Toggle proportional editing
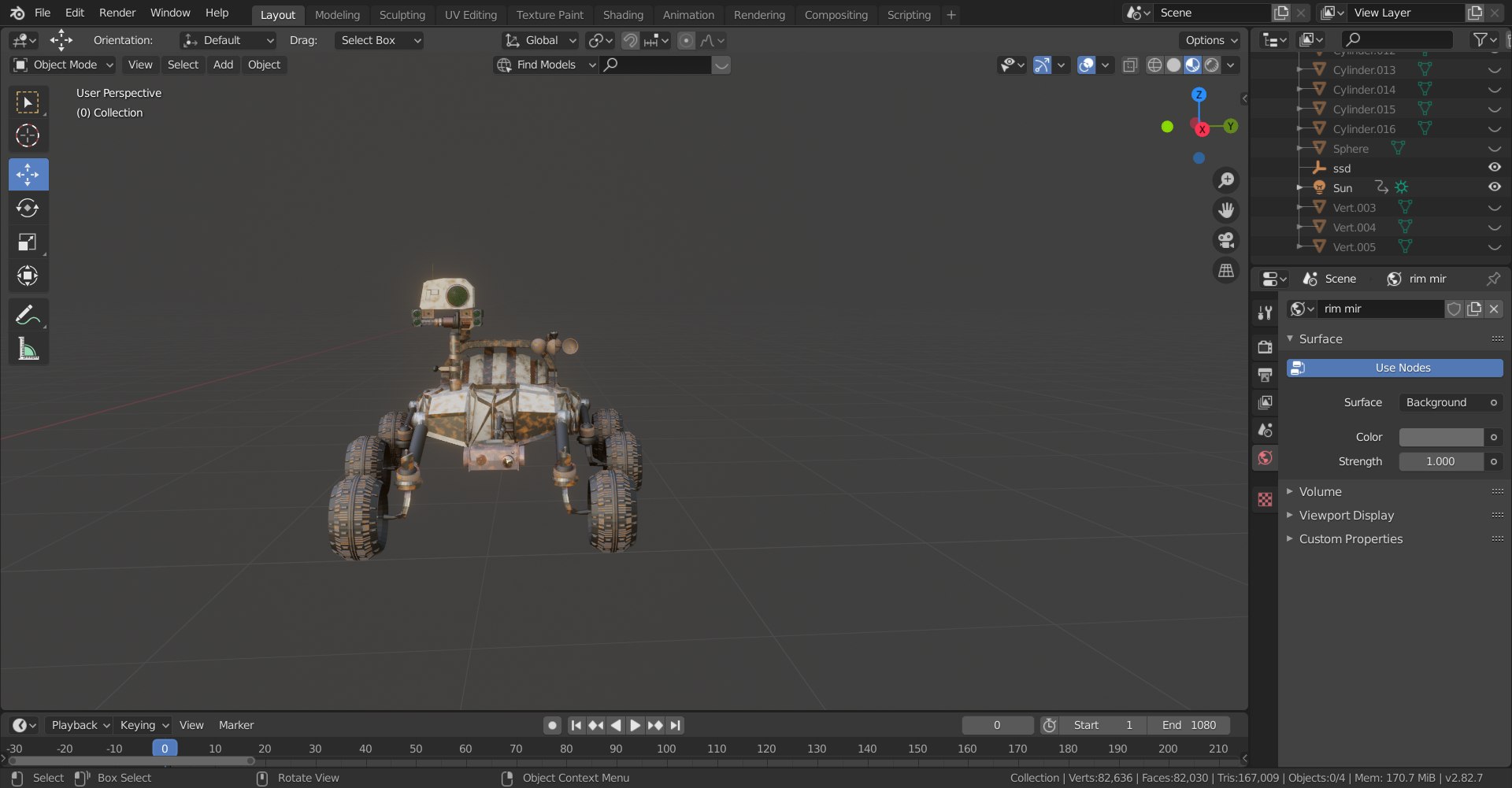Screen dimensions: 1512x788 point(687,40)
